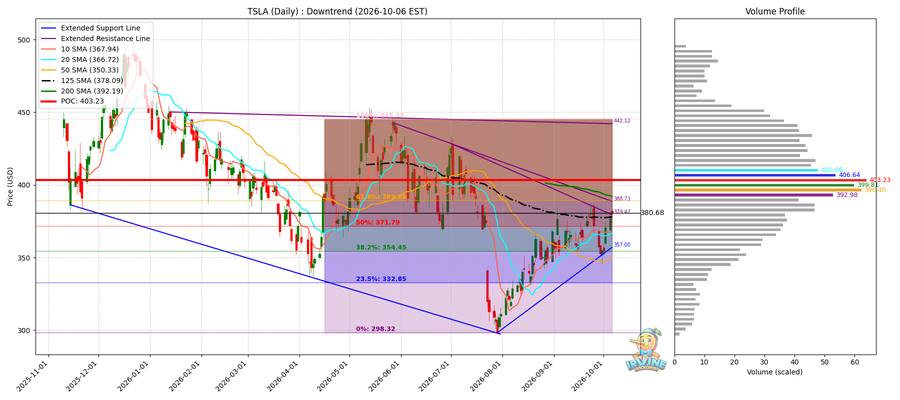The image size is (900, 400).
Task: Click the 442.12 resistance line value
Action: click(622, 121)
